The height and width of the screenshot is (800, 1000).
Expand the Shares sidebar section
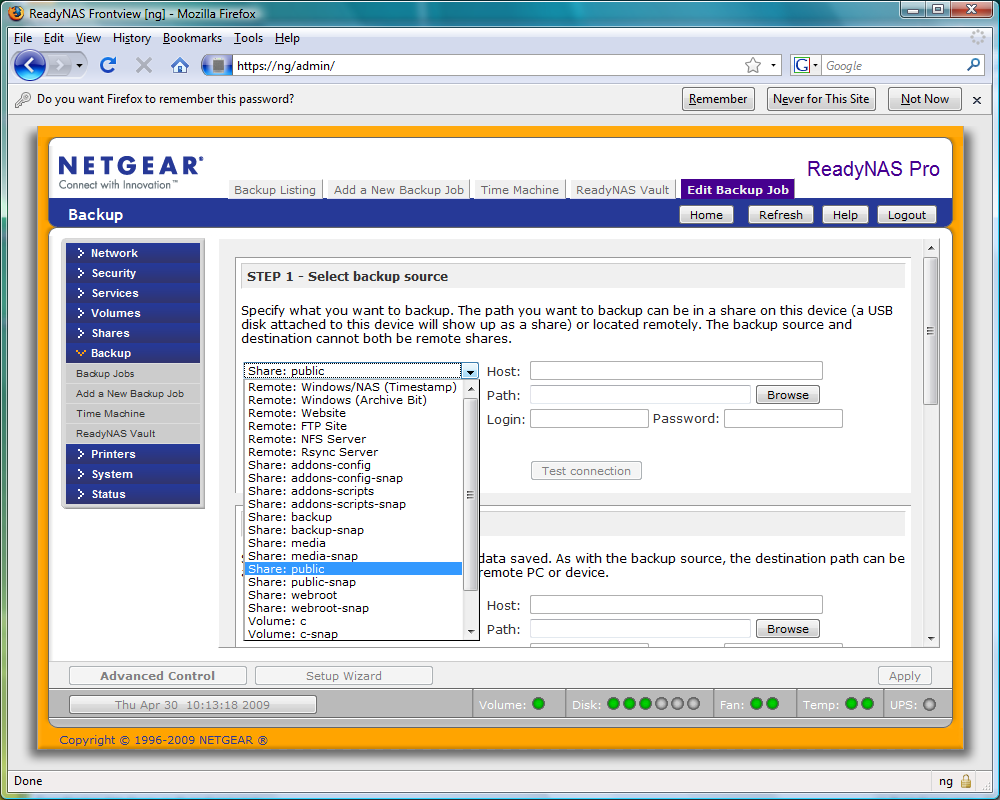[133, 333]
